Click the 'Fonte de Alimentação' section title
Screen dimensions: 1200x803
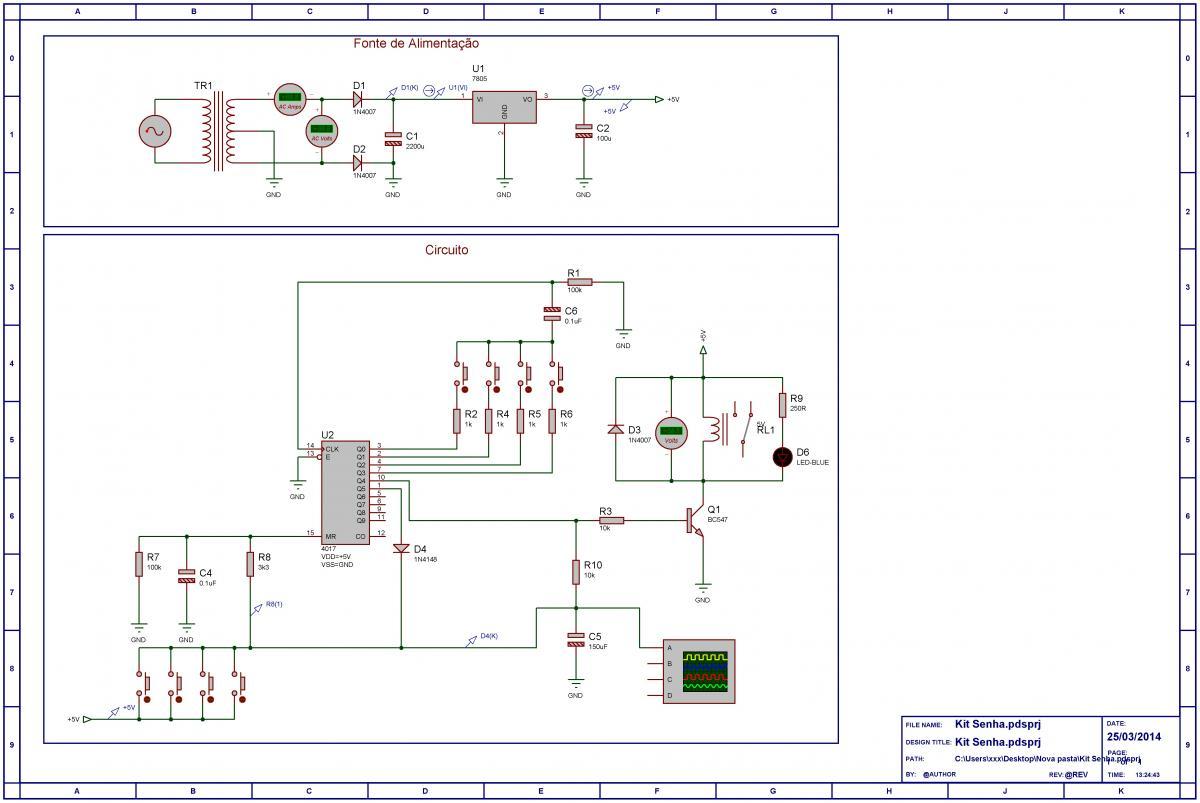[x=416, y=44]
